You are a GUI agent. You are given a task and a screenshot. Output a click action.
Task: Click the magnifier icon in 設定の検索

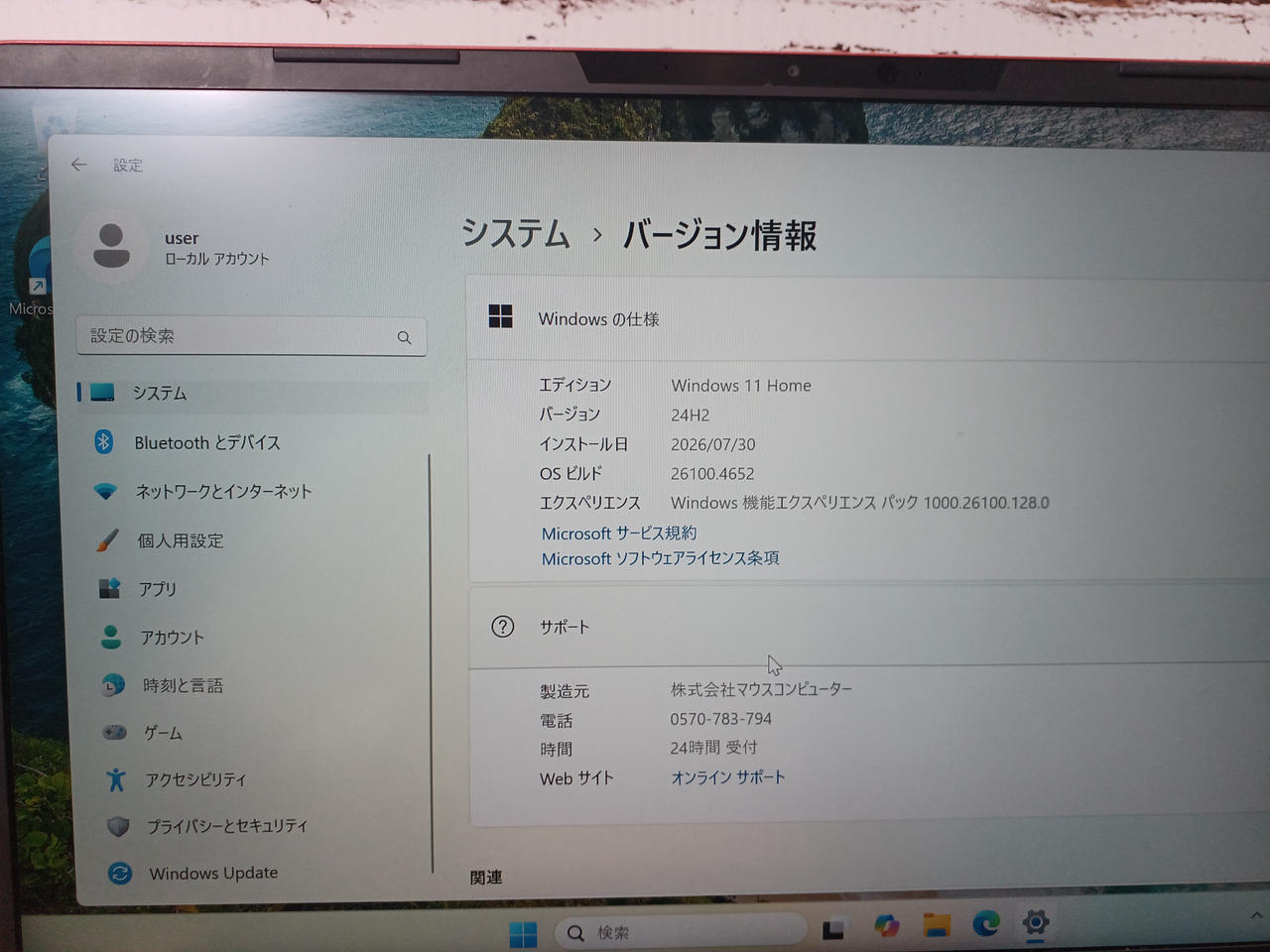[404, 337]
